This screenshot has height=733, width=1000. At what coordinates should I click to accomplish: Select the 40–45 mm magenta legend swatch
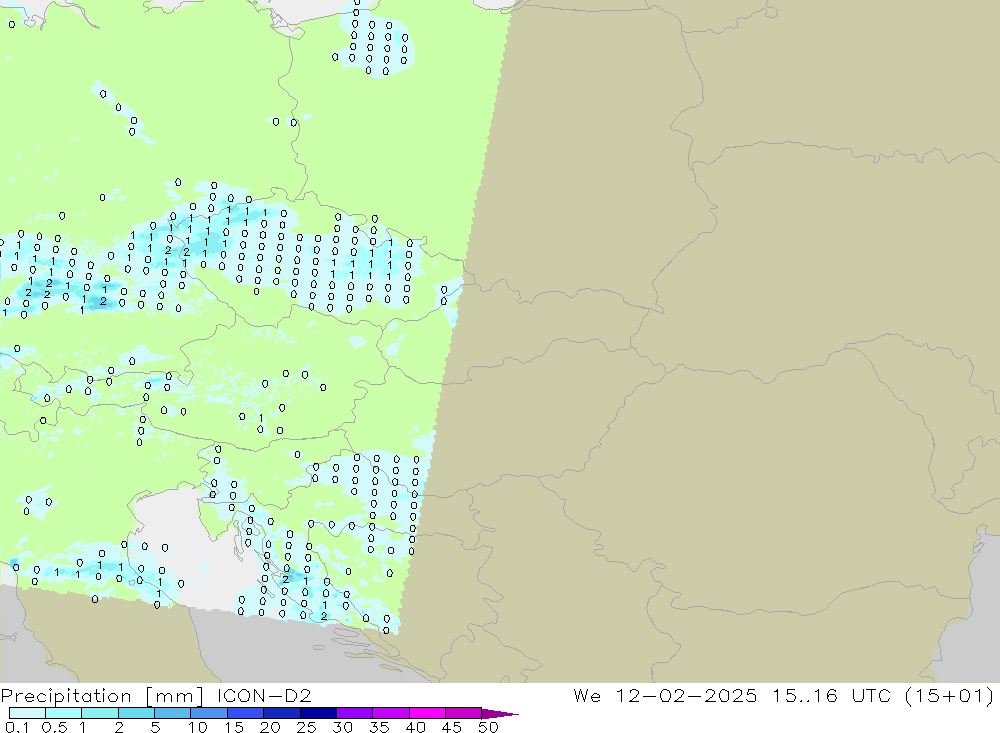click(427, 713)
